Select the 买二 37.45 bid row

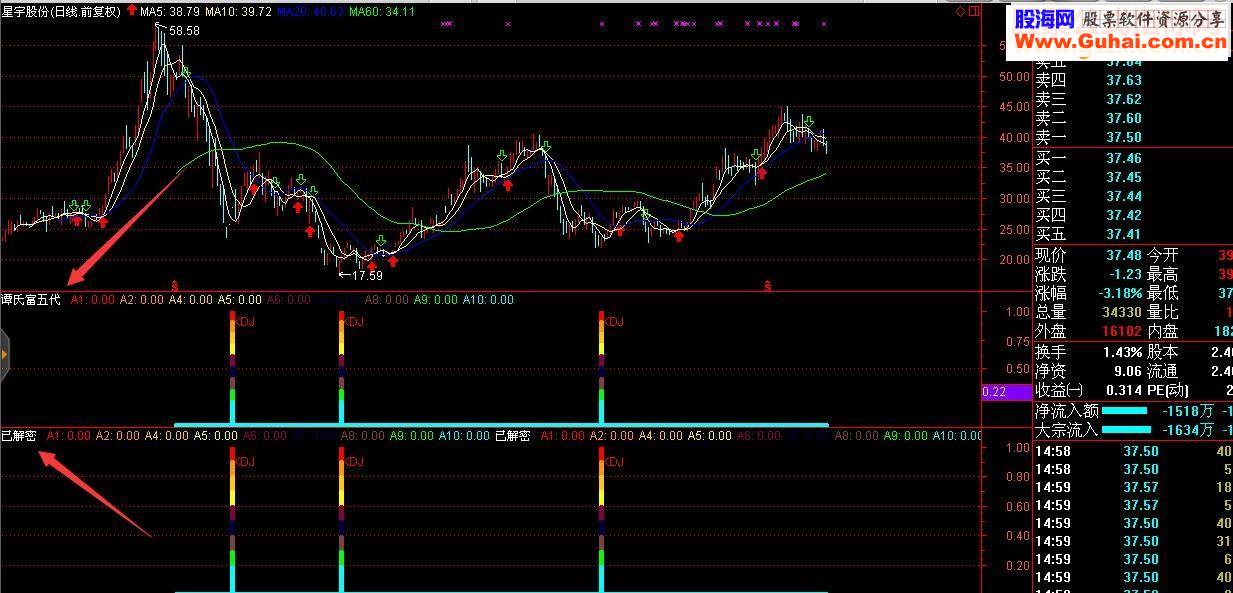[1132, 177]
